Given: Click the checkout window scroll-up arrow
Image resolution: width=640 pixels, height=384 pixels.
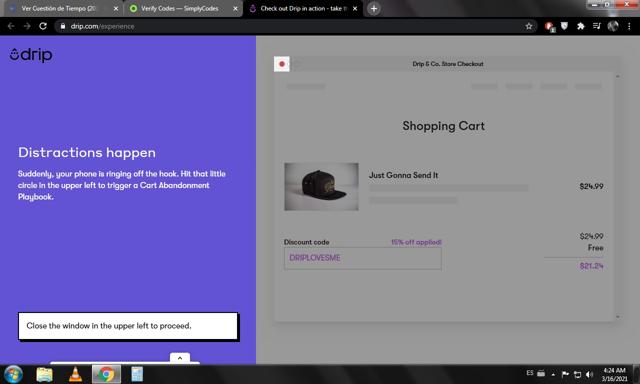Looking at the screenshot, I should tap(618, 76).
